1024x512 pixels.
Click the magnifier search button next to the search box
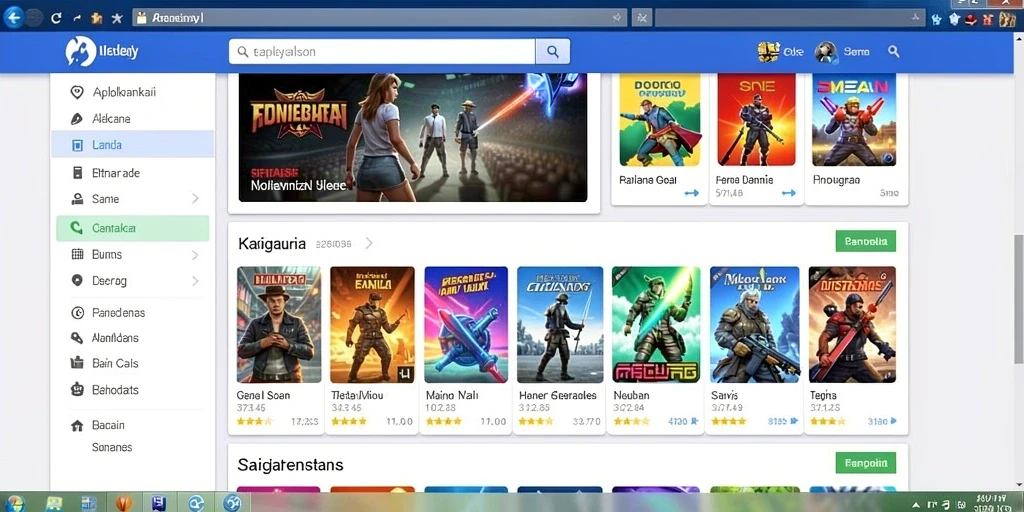(x=552, y=52)
